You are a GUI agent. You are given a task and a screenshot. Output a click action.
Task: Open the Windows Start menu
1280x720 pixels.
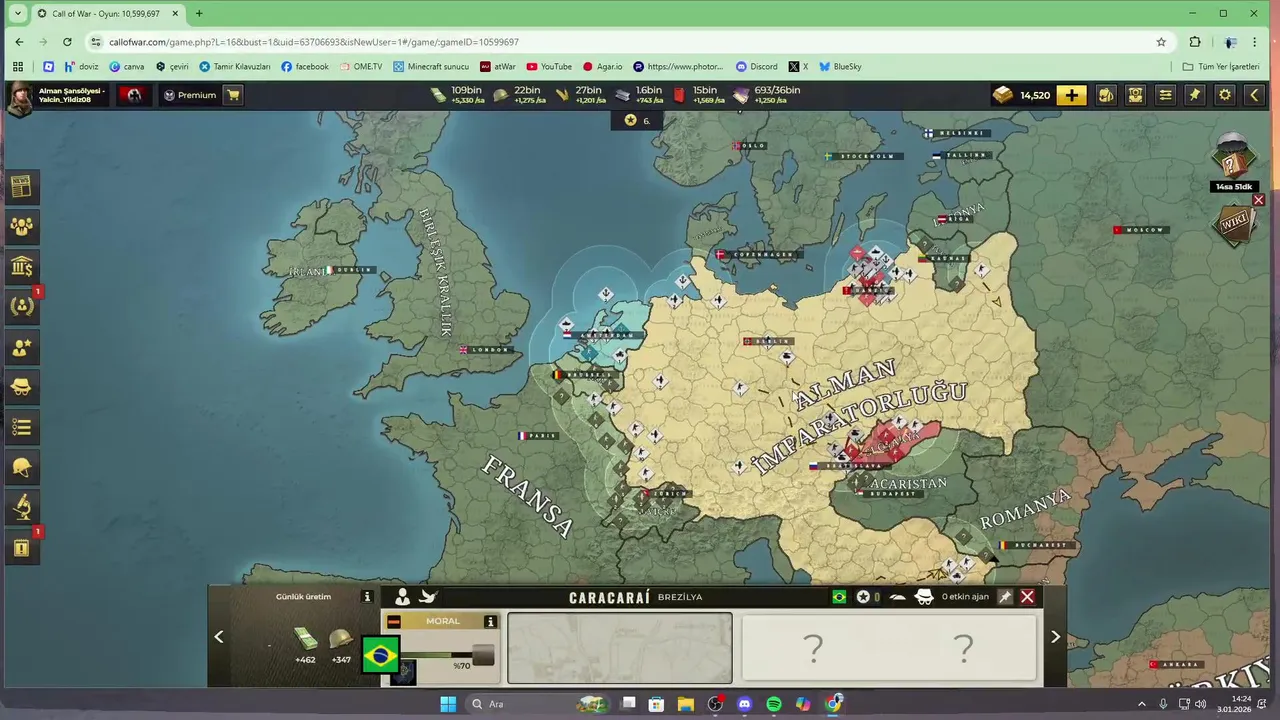[447, 704]
